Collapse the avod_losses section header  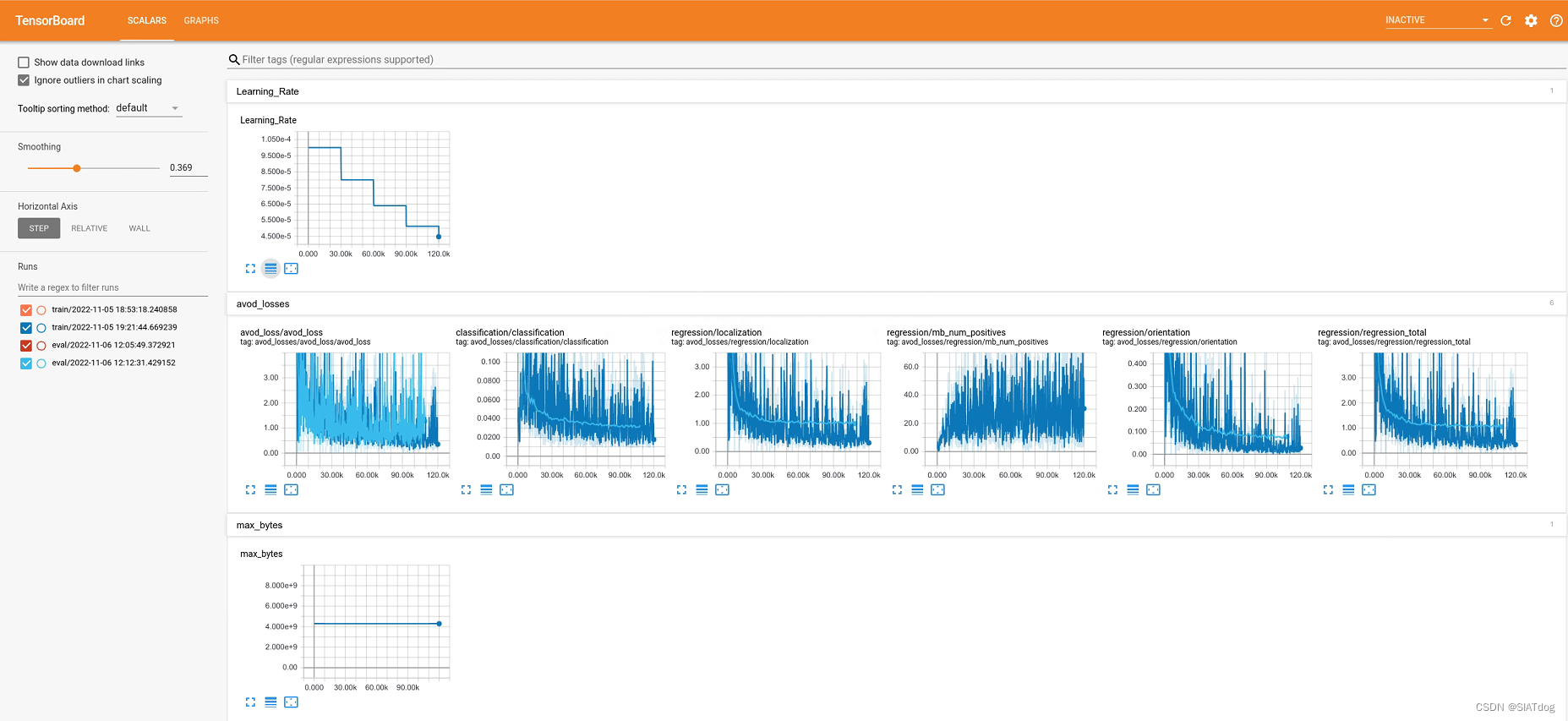[x=896, y=303]
